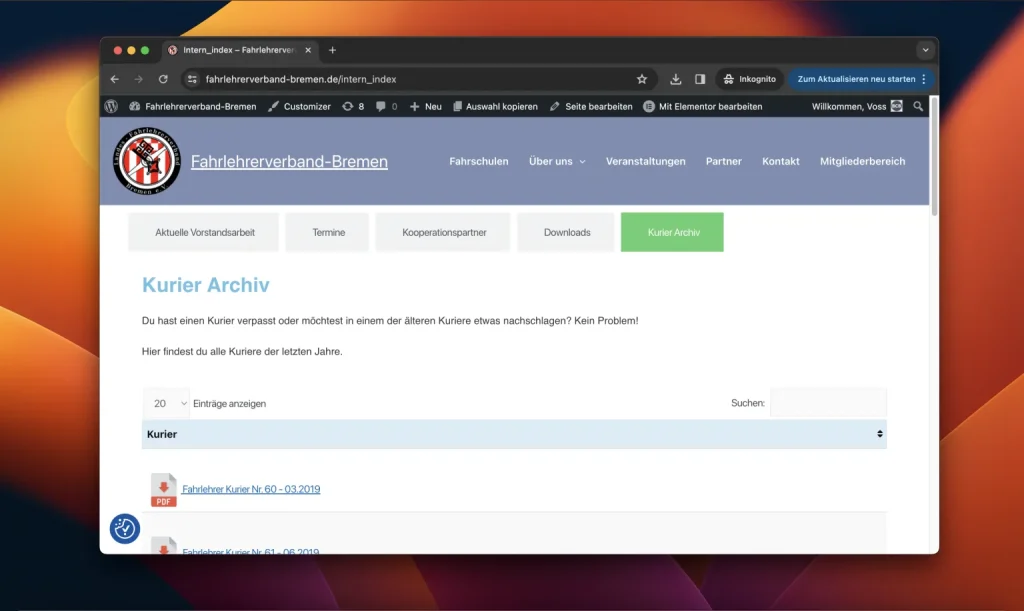Open the Fahrschulen navigation item

click(x=479, y=161)
